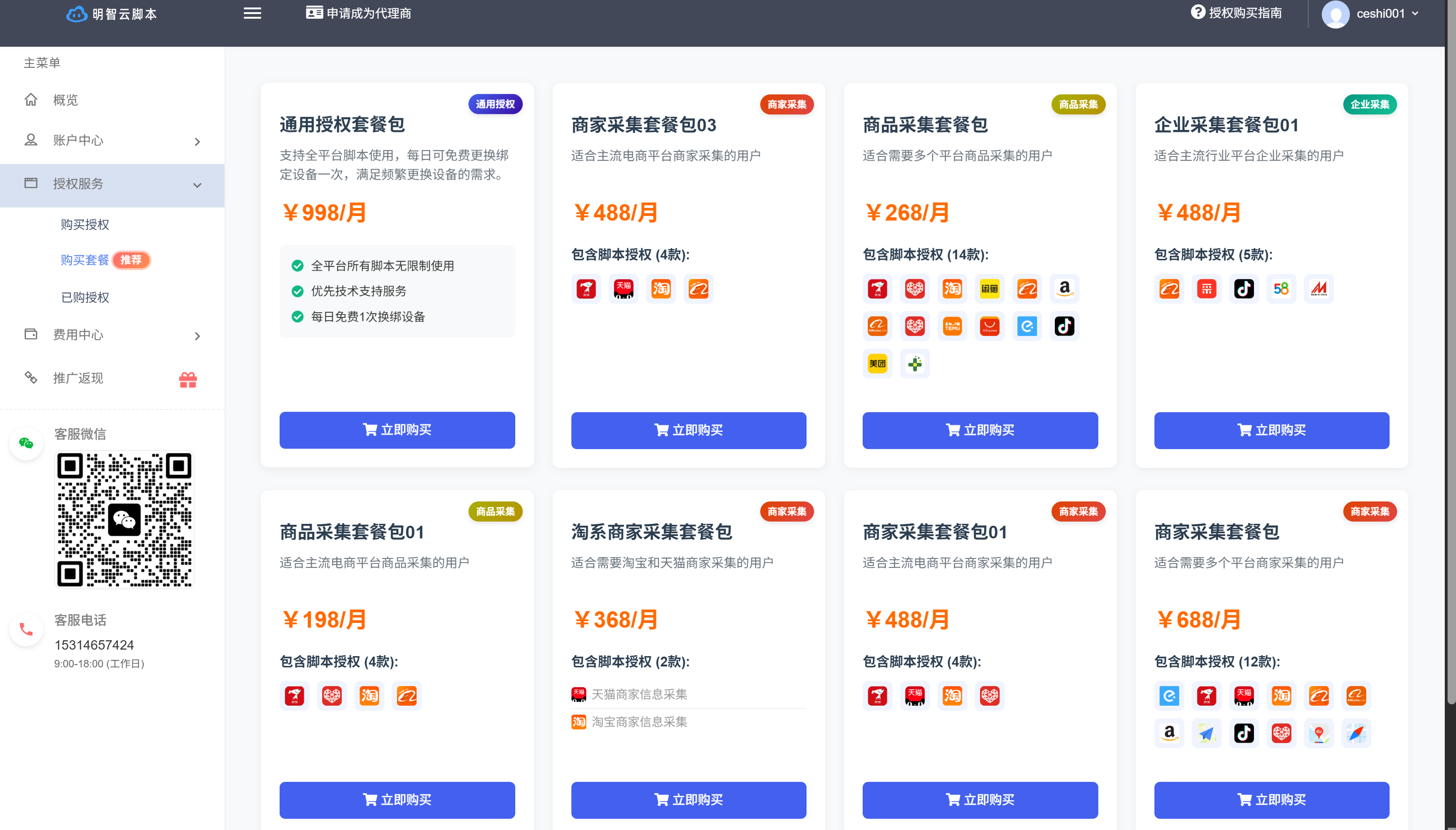Viewport: 1456px width, 830px height.
Task: Open 申请成为代理商 link in header
Action: [x=359, y=13]
